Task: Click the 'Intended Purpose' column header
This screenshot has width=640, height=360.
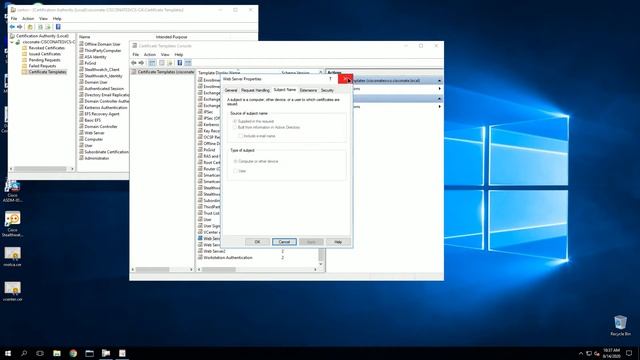Action: click(171, 37)
